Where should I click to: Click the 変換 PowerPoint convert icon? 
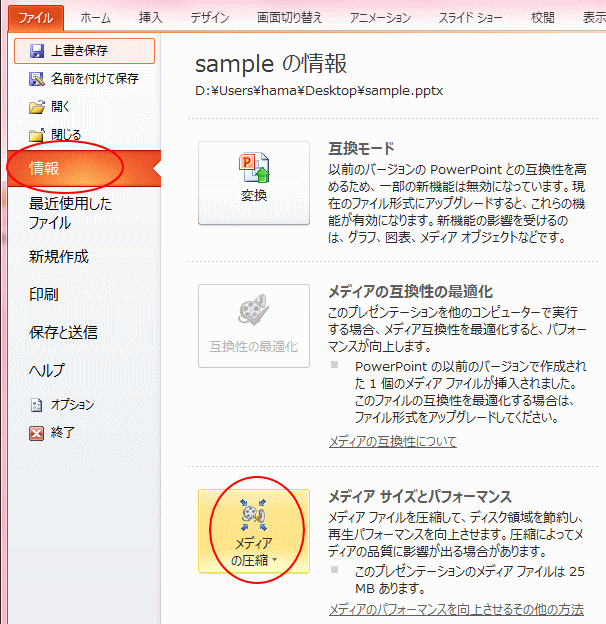pos(254,167)
